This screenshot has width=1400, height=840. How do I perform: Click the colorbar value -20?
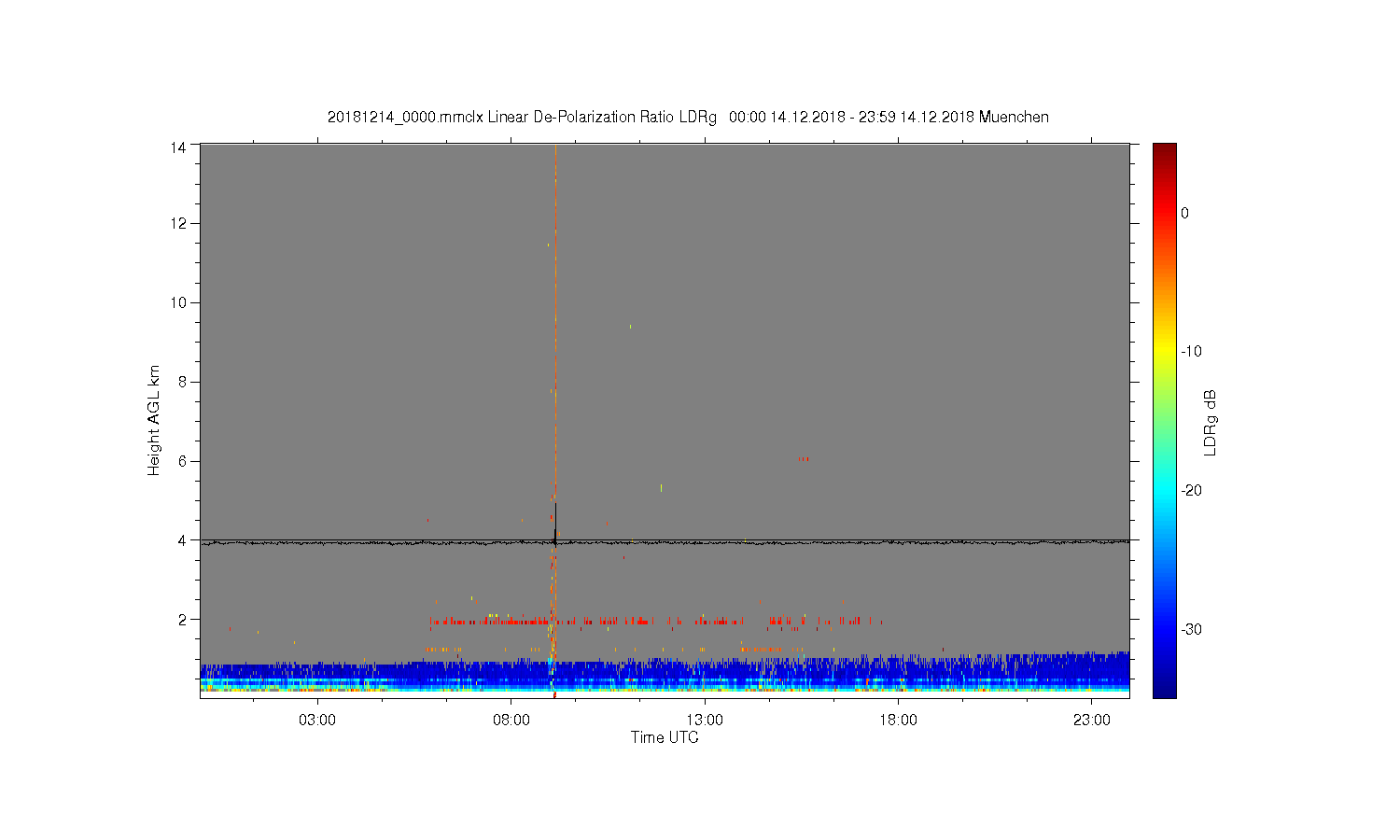[1191, 491]
